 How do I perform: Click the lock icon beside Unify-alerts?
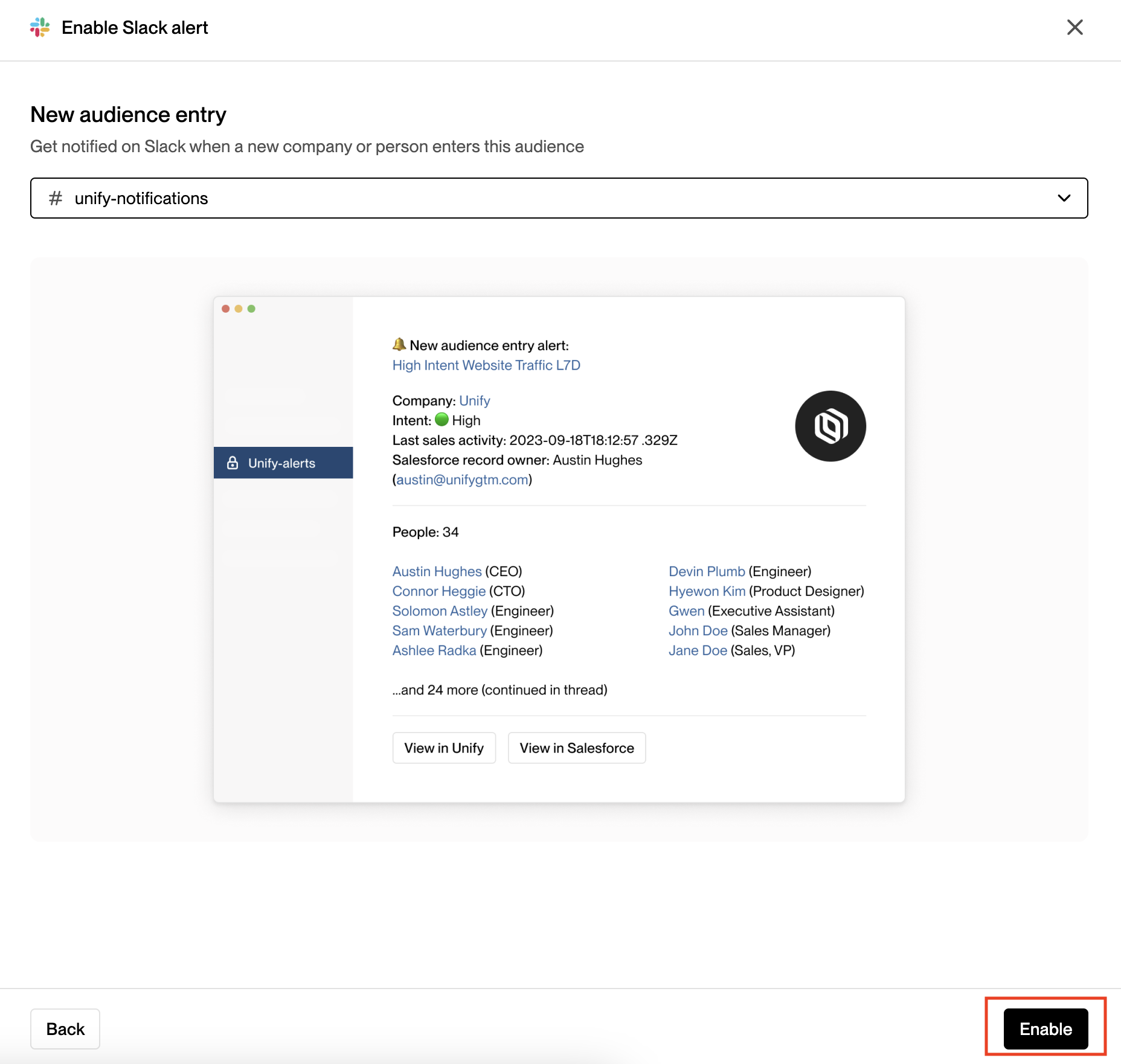pos(233,463)
